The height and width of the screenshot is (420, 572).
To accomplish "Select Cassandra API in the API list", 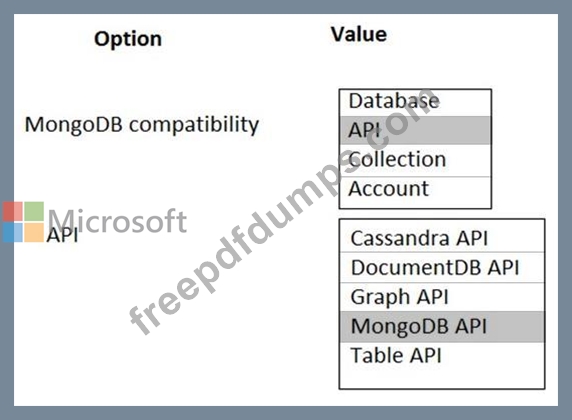I will [x=442, y=236].
